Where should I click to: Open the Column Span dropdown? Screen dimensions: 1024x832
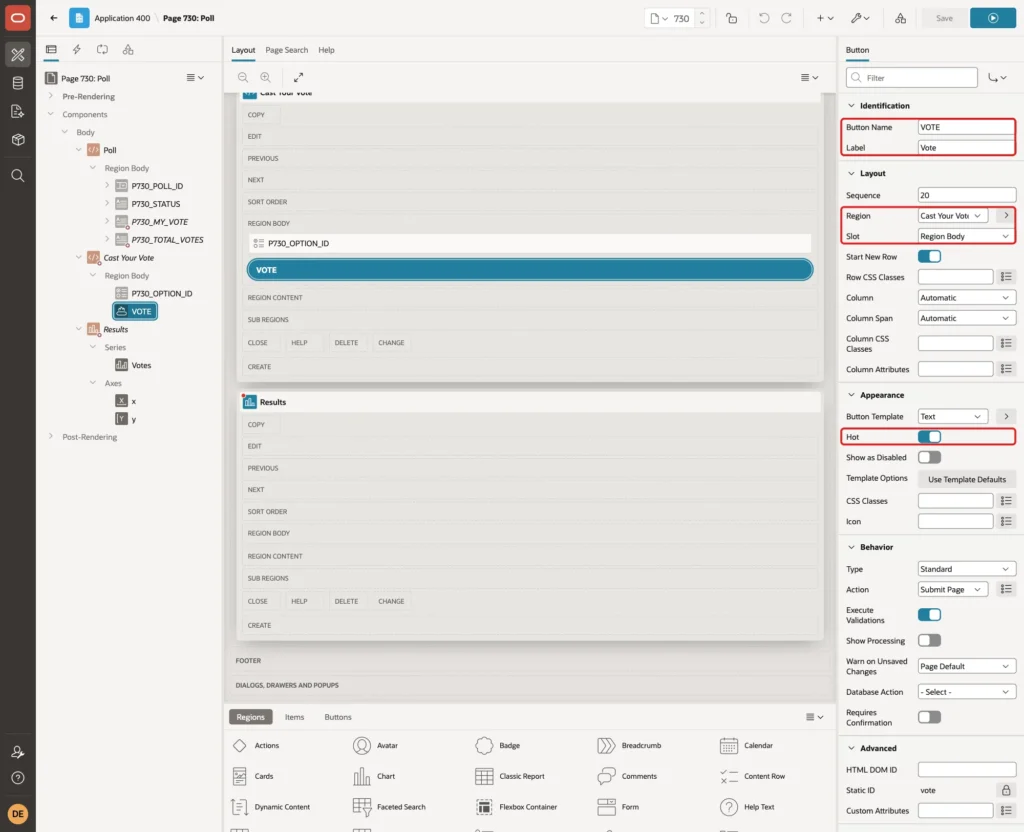tap(966, 318)
